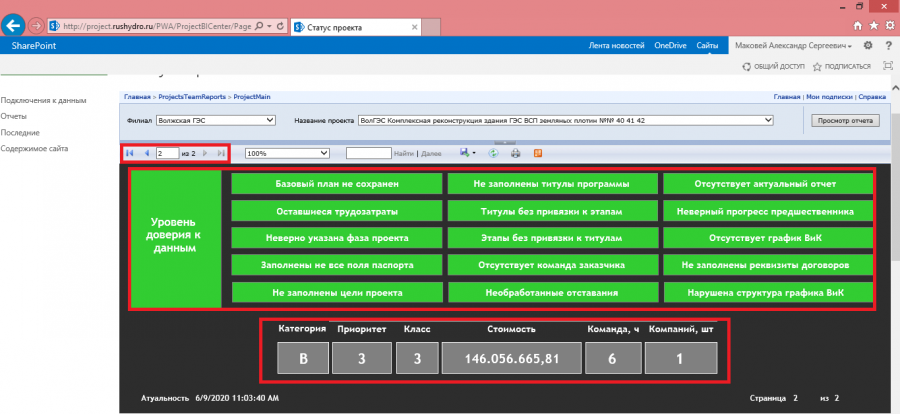Open OneDrive in top navigation
The image size is (900, 414).
tap(670, 45)
